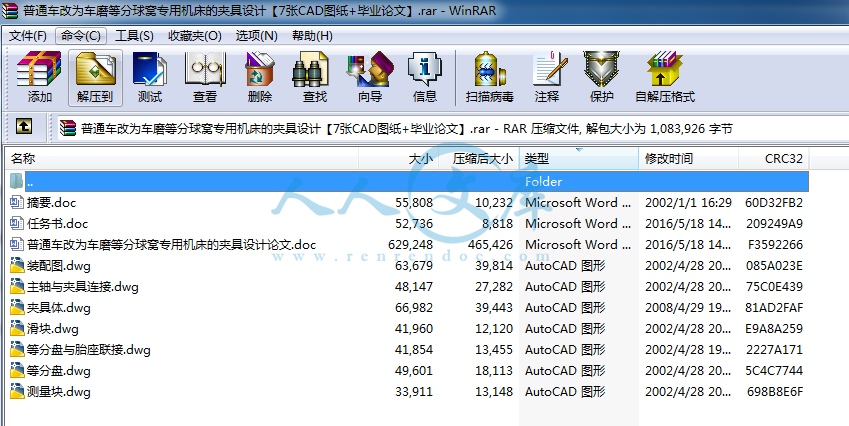Click the WinRAR icon in title bar

pyautogui.click(x=10, y=10)
